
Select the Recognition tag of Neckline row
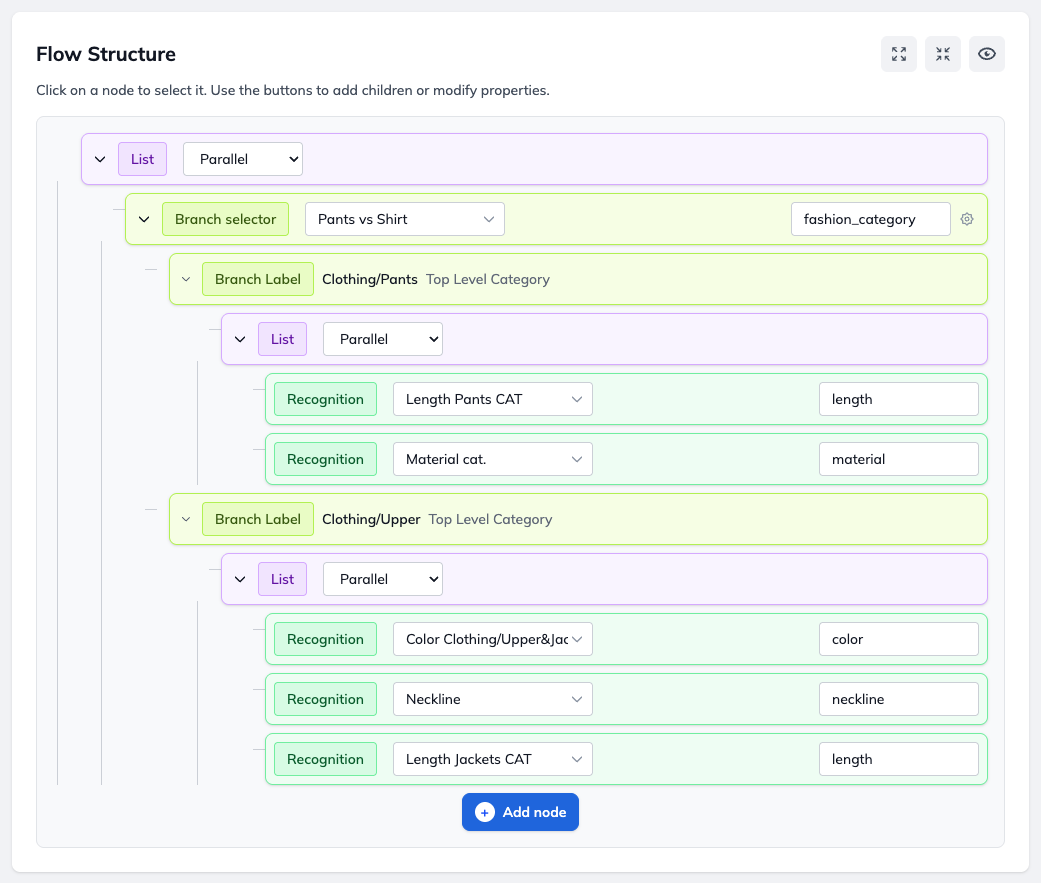(x=325, y=699)
